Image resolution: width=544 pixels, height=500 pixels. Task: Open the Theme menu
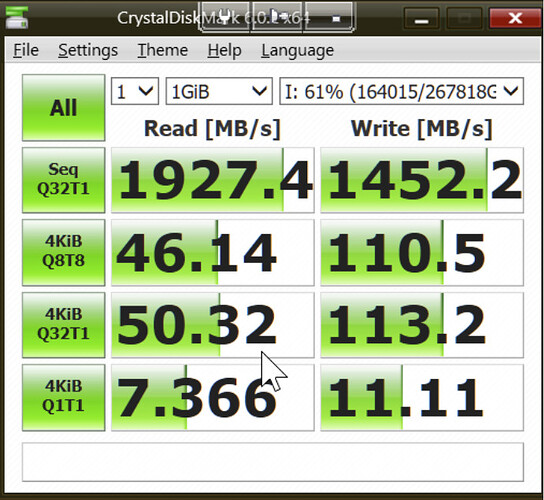coord(163,51)
